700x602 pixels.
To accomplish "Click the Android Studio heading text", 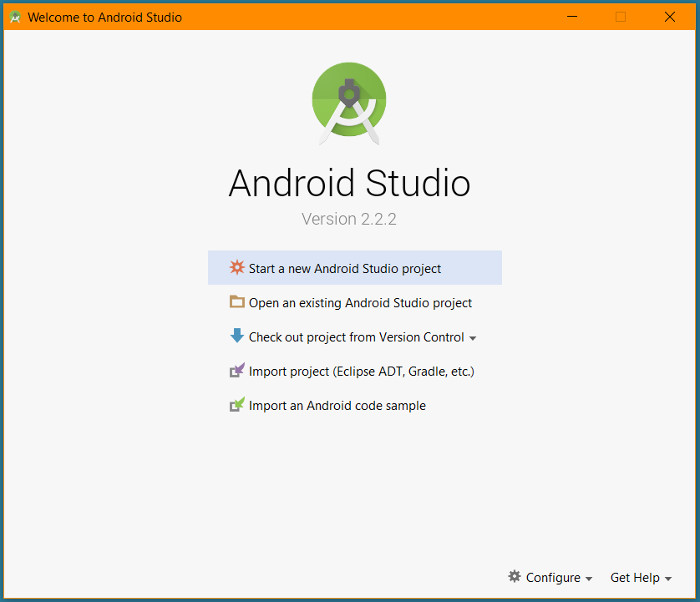I will click(350, 183).
